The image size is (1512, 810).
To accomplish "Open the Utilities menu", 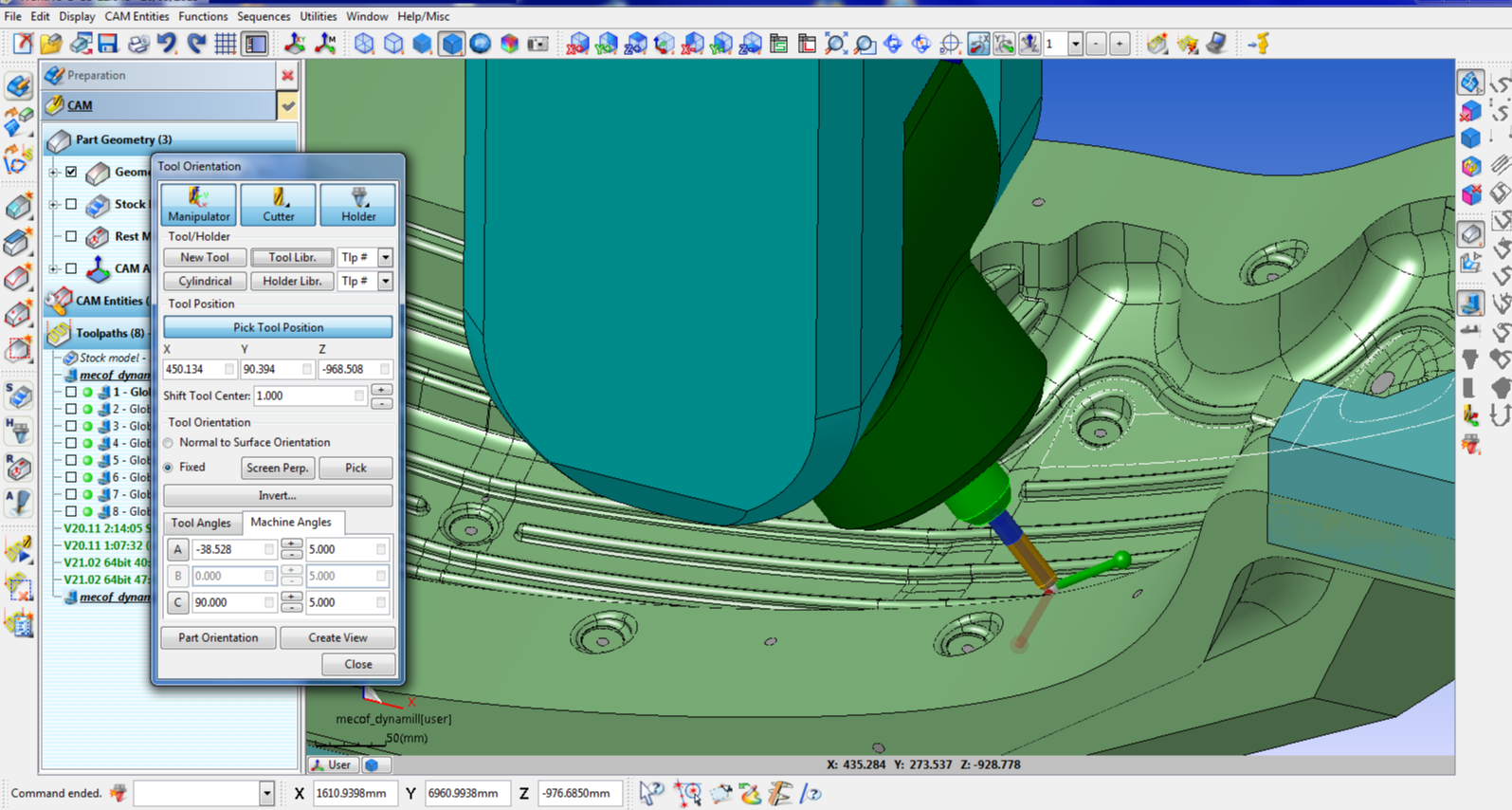I will pyautogui.click(x=318, y=16).
